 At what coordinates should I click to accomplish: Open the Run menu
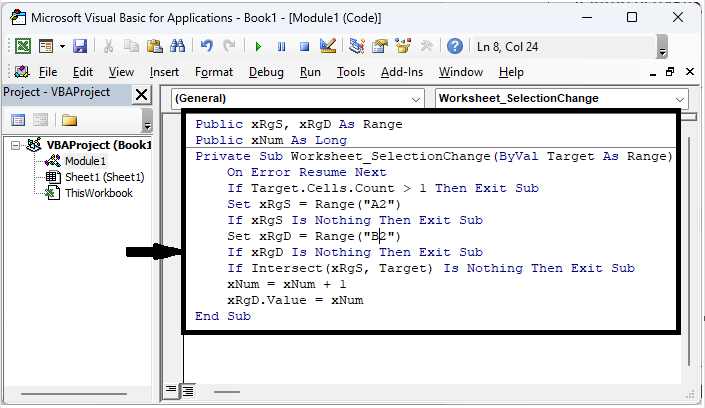tap(310, 72)
